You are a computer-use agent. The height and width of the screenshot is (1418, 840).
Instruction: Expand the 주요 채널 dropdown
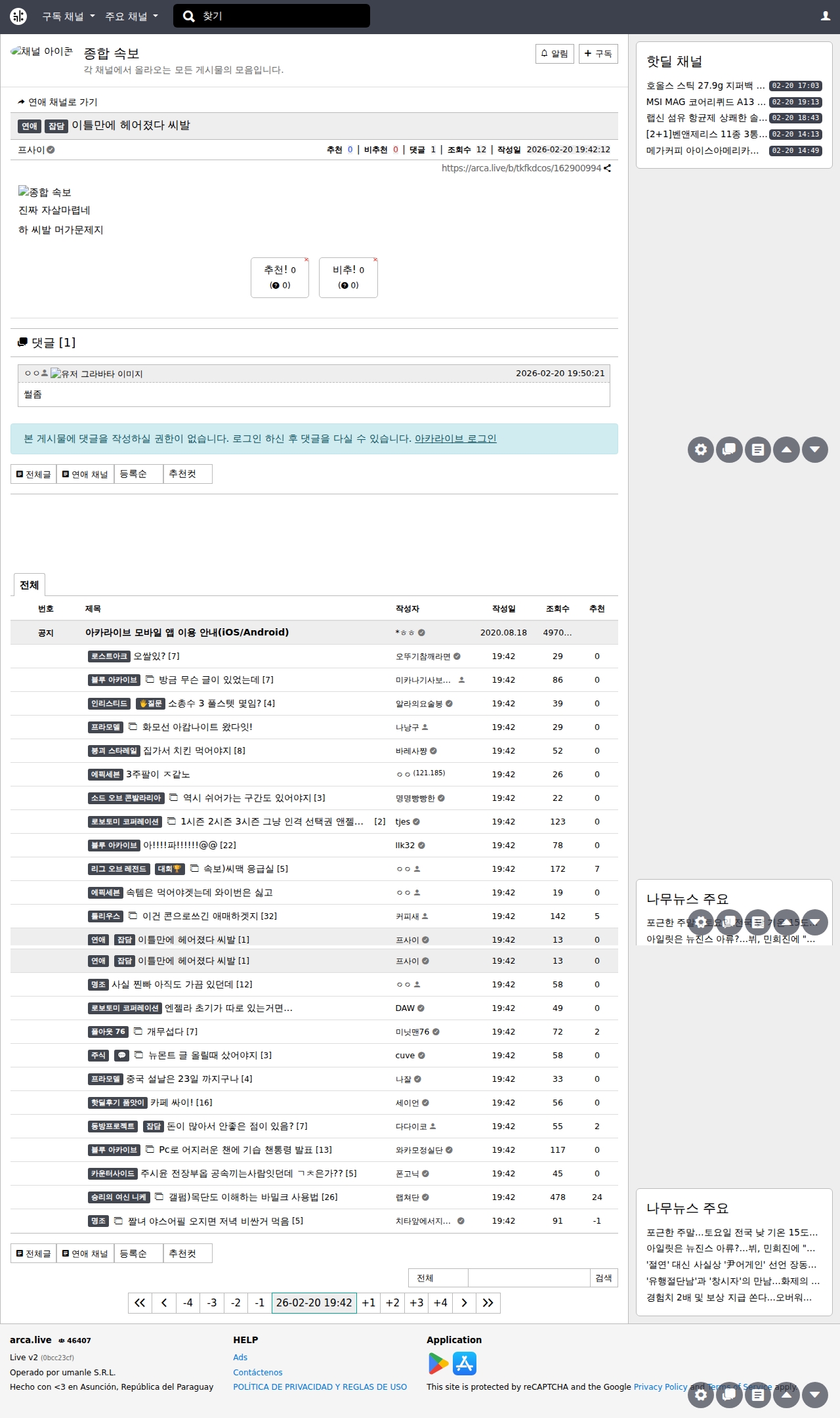[x=131, y=16]
